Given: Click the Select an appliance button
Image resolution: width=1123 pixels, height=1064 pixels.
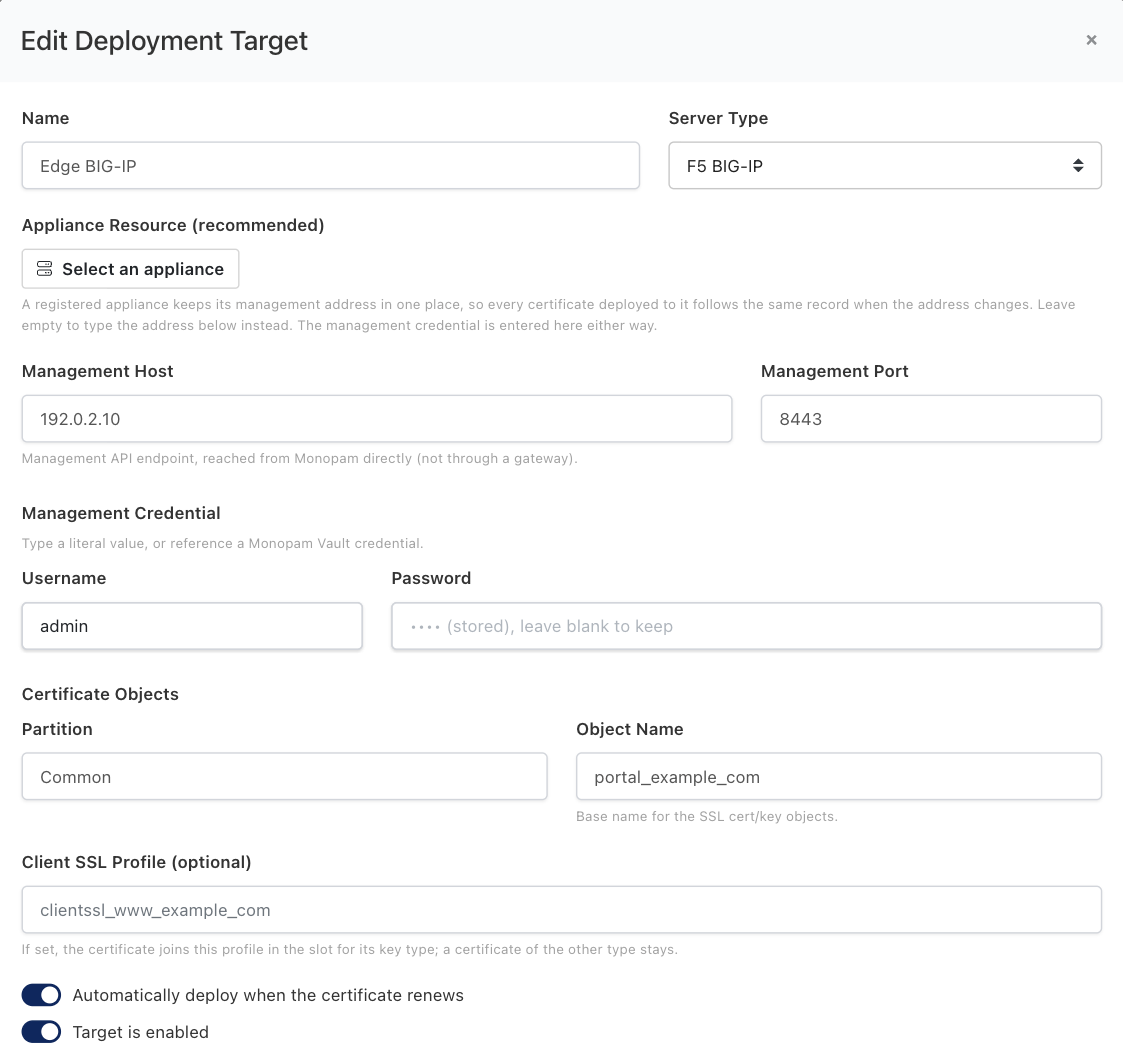Looking at the screenshot, I should [x=130, y=269].
